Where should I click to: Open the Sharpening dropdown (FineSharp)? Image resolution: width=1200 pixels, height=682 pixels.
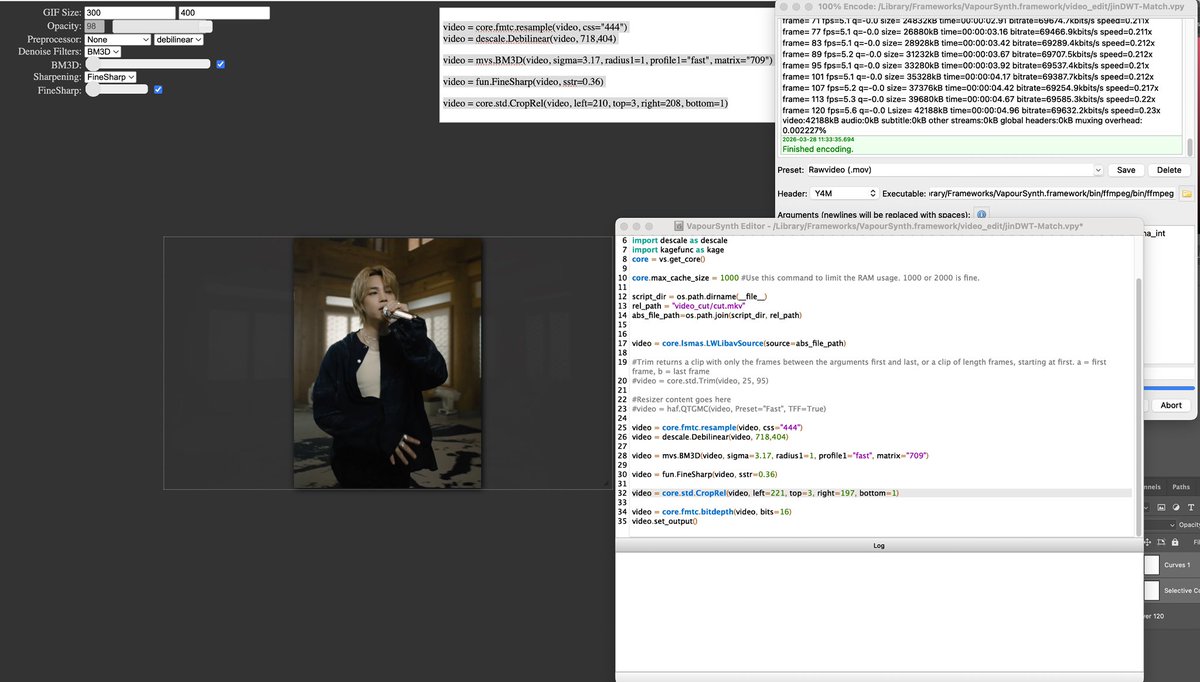tap(111, 76)
